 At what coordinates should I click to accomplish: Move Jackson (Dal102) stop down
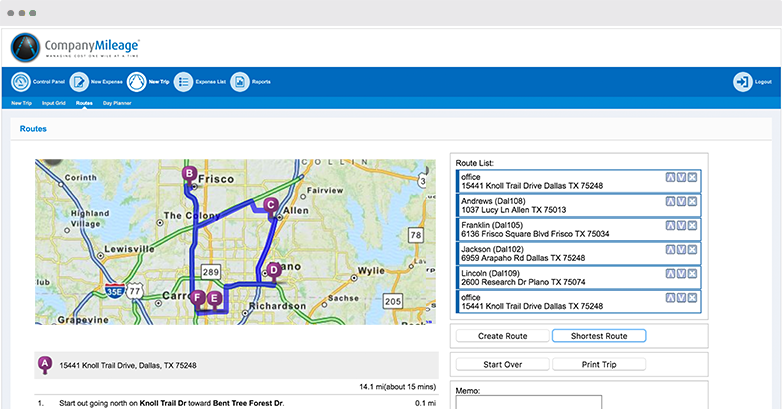tap(681, 249)
